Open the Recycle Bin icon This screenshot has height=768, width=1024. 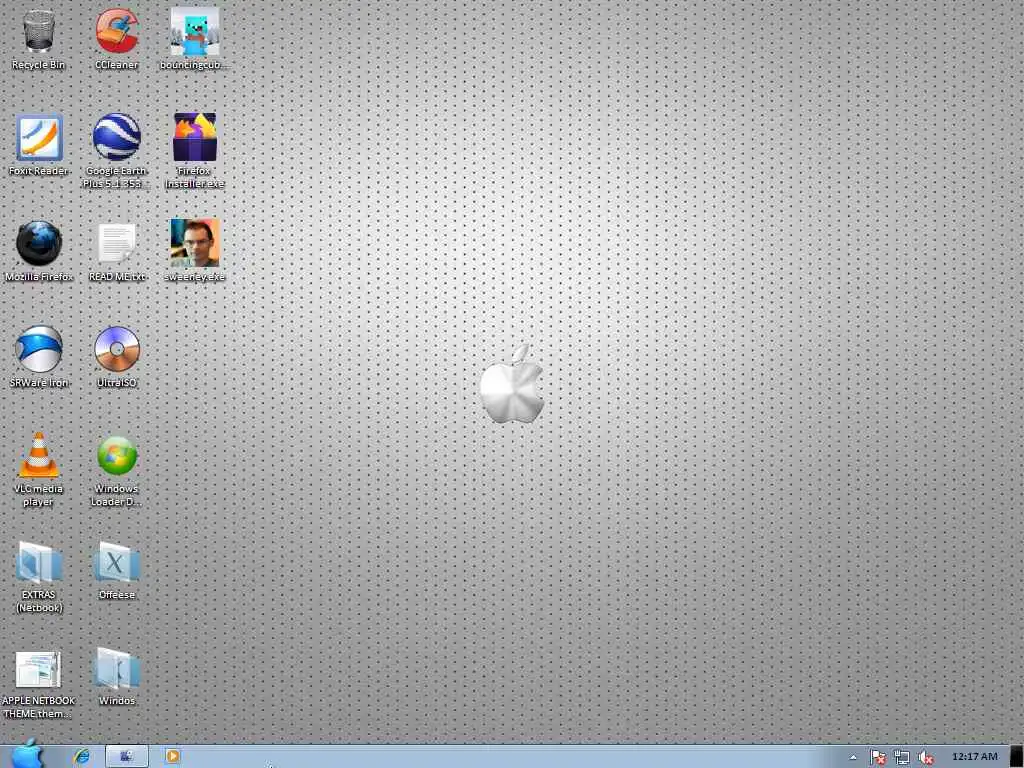coord(39,37)
